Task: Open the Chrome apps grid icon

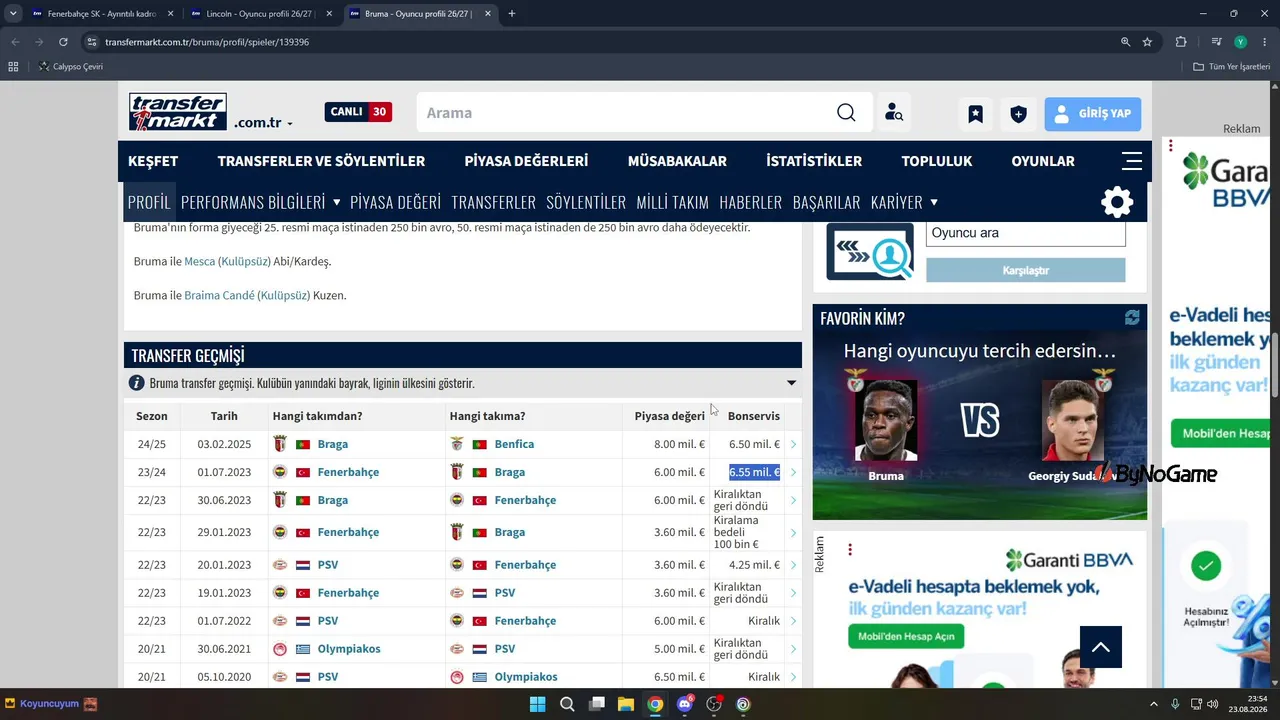Action: pos(13,67)
